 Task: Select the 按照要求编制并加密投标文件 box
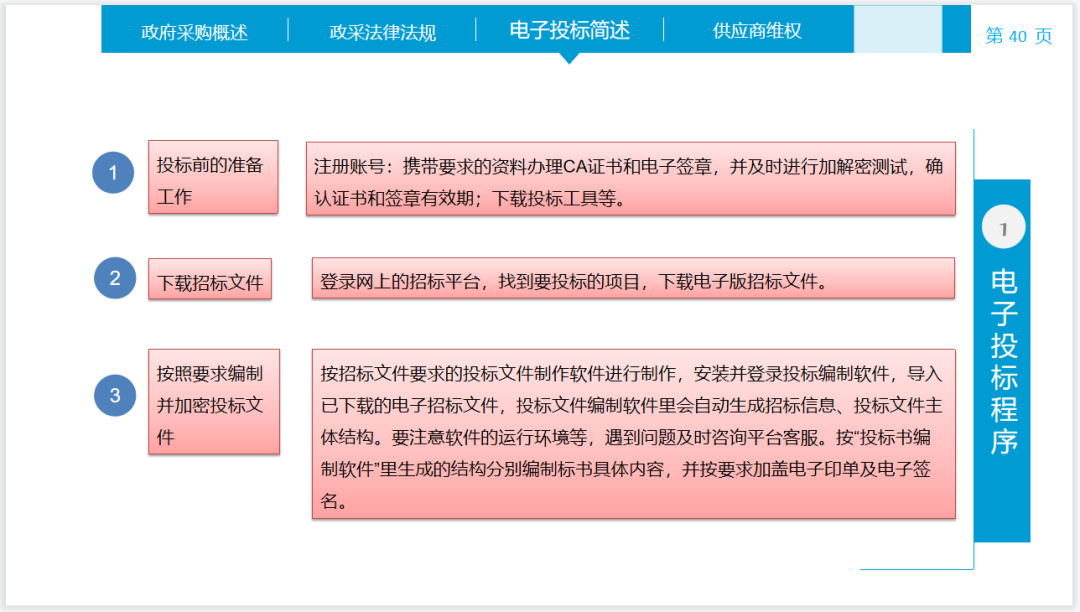pyautogui.click(x=214, y=402)
